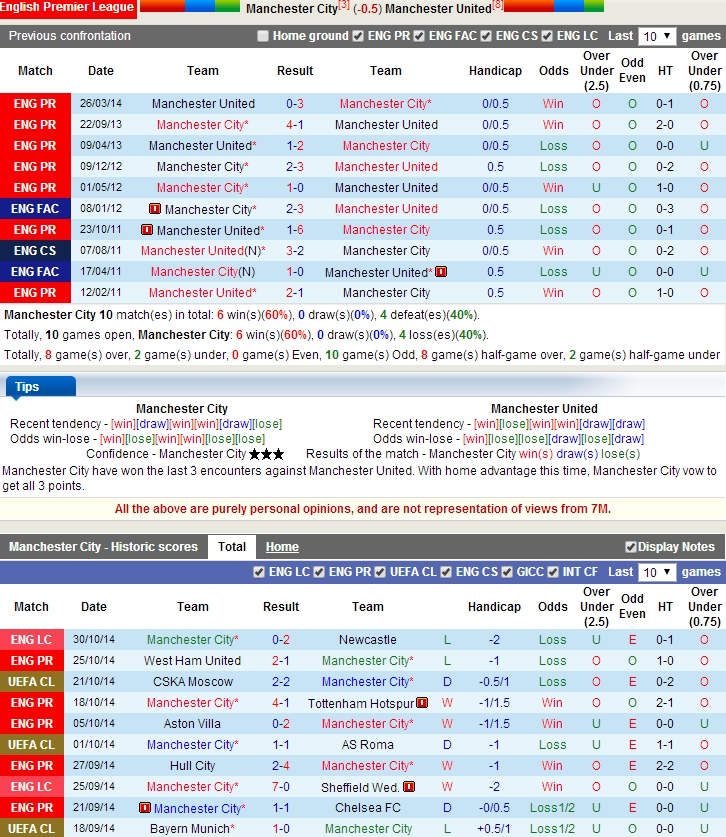
Task: Click handicap value -0.5/1 for CSKA Moscow
Action: [494, 682]
